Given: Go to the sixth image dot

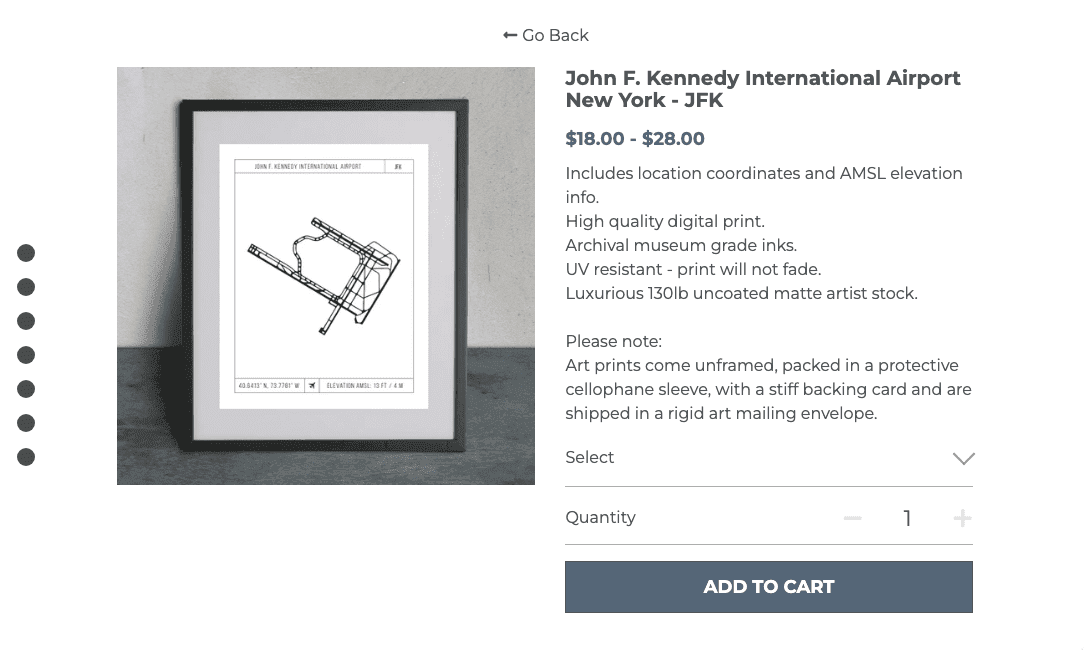Looking at the screenshot, I should tap(26, 423).
